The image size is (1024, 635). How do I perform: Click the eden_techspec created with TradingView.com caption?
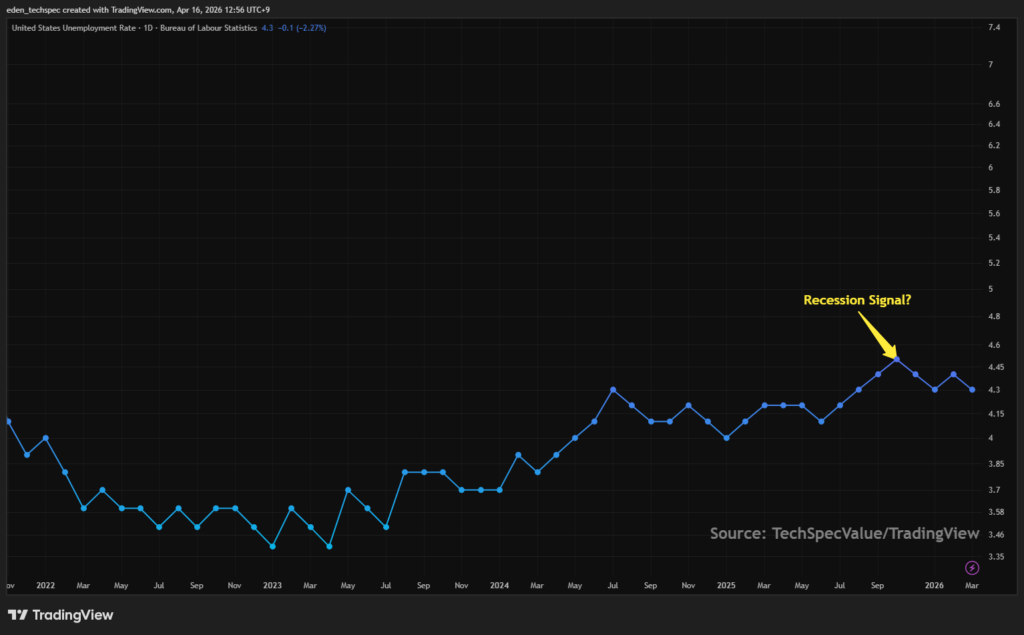(138, 10)
